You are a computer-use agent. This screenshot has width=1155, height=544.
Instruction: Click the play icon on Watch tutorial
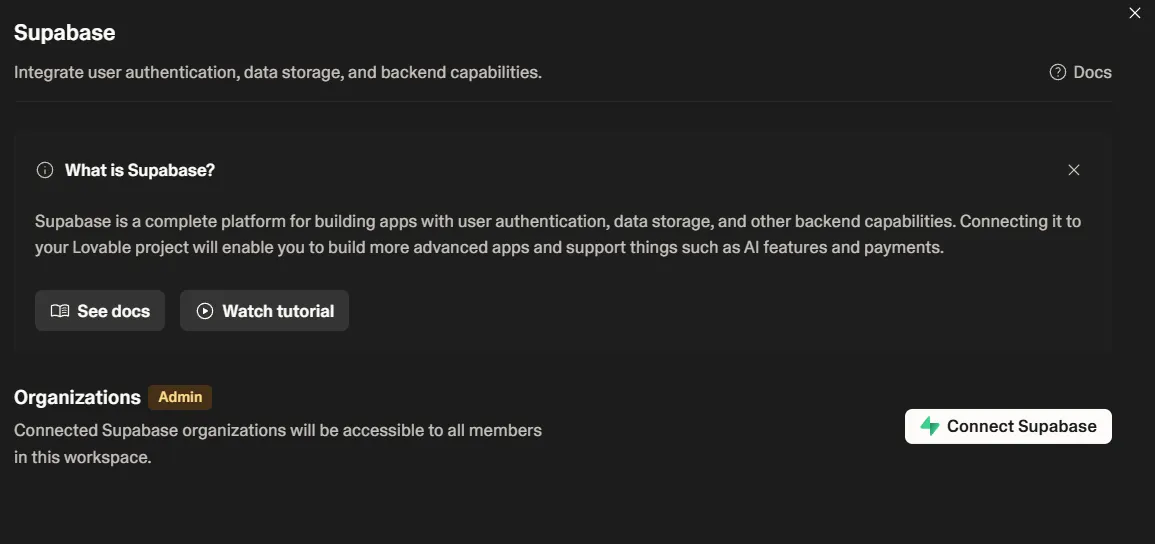coord(205,311)
